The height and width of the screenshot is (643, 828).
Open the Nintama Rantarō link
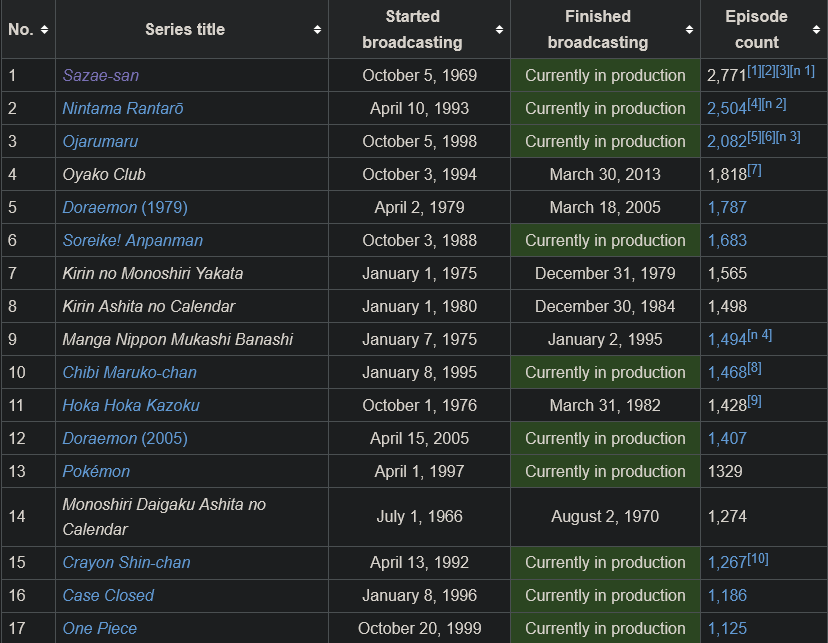coord(123,108)
